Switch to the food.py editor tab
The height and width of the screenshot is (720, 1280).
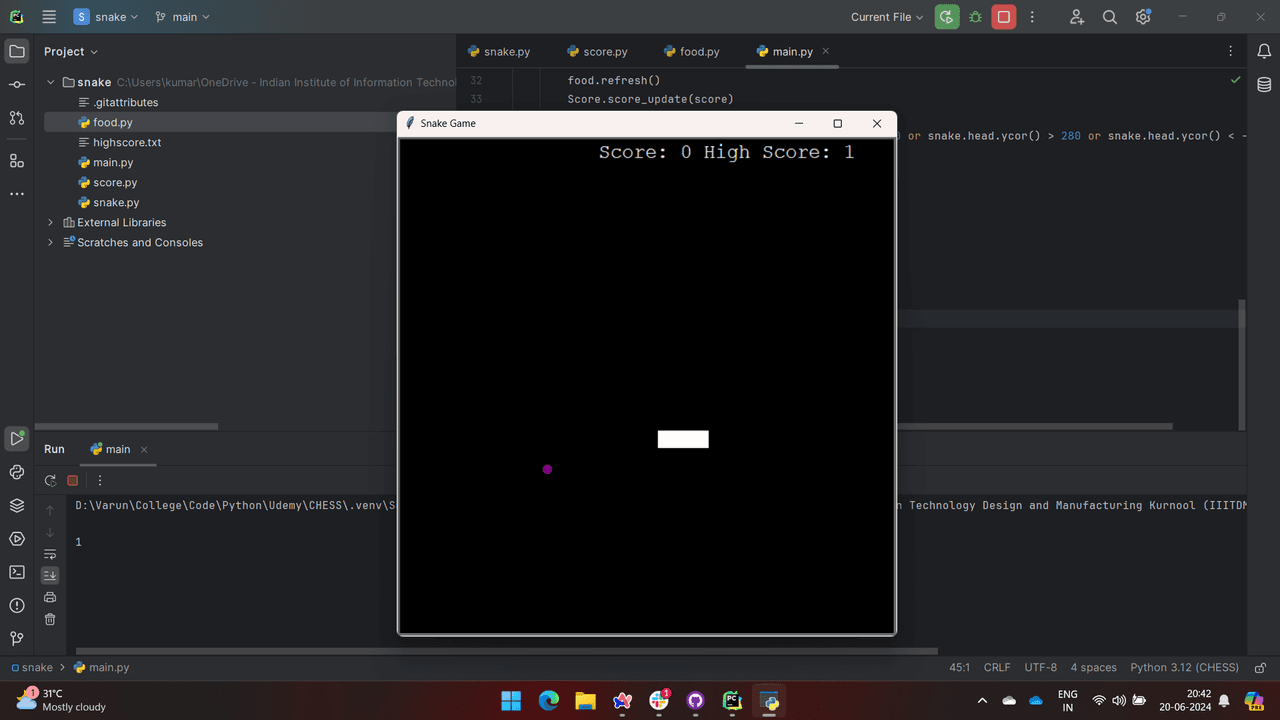pyautogui.click(x=691, y=51)
